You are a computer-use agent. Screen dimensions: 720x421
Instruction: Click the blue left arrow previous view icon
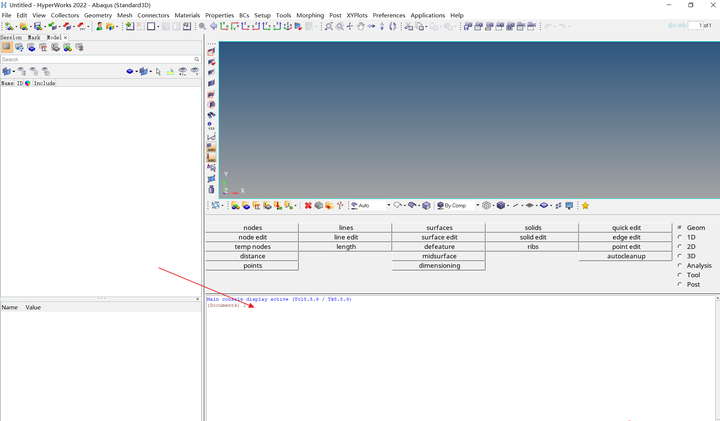[x=214, y=27]
